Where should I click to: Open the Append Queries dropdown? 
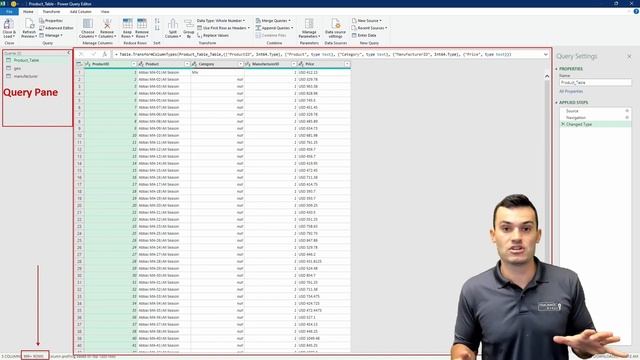pyautogui.click(x=274, y=28)
